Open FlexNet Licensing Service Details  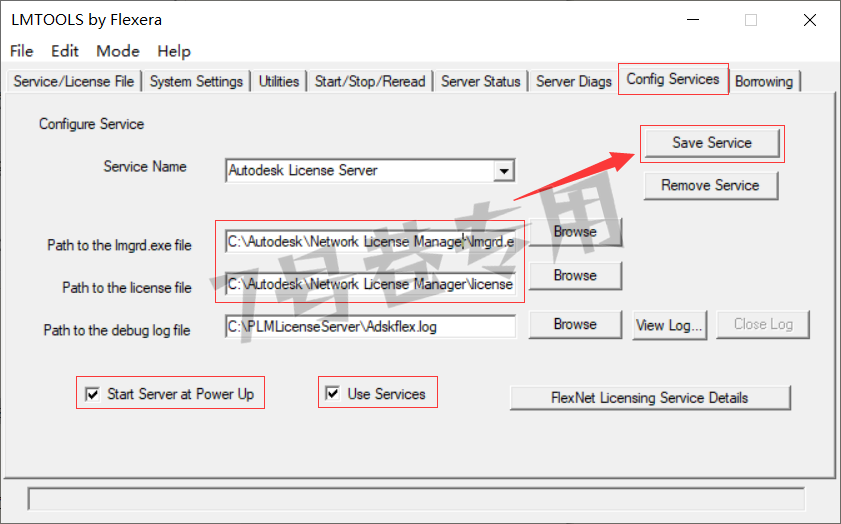(x=650, y=398)
